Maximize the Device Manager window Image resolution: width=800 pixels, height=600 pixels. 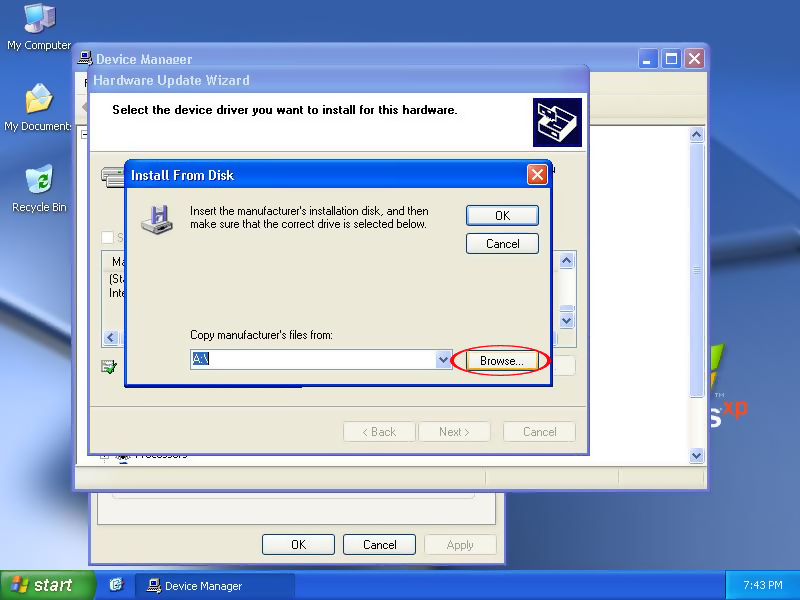(x=671, y=59)
